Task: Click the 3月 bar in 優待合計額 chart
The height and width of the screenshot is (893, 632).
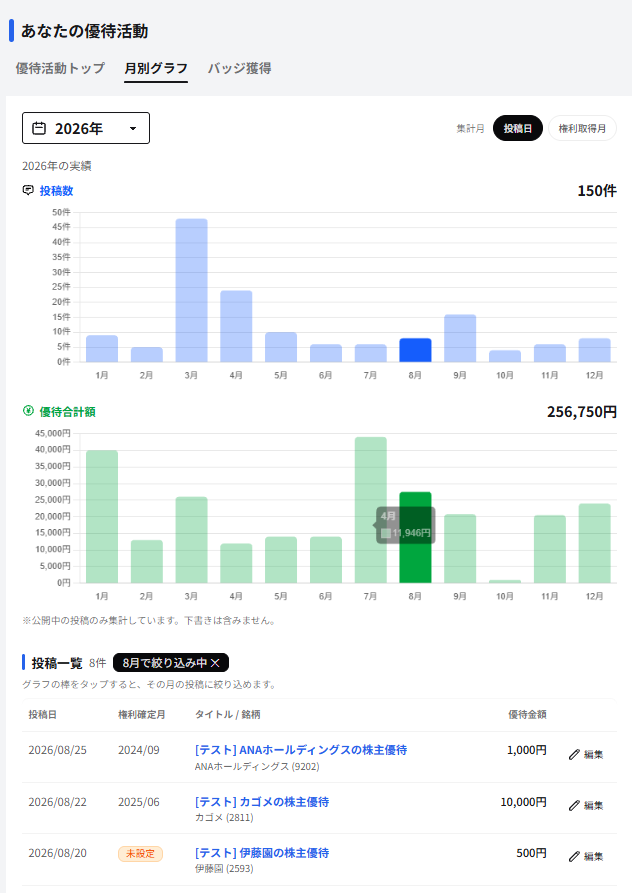Action: [x=191, y=540]
